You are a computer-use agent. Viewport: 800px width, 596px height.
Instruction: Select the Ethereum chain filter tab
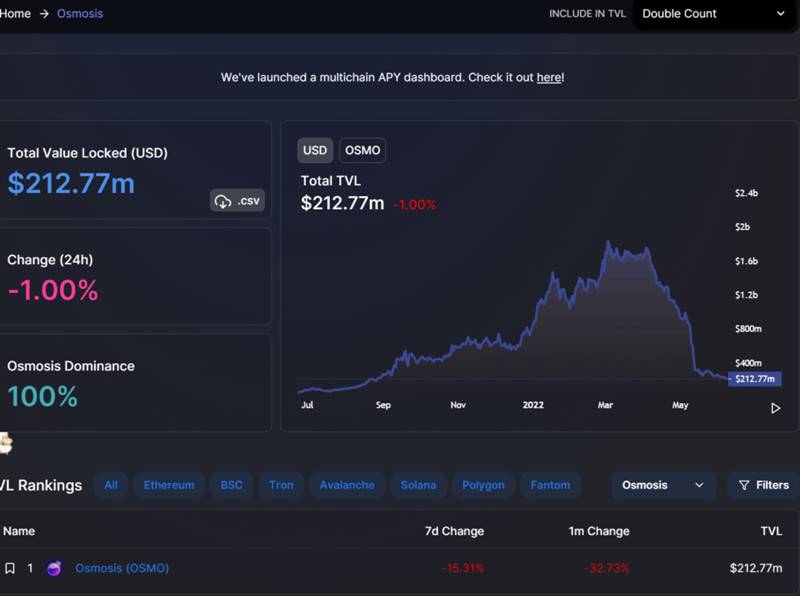[x=169, y=485]
